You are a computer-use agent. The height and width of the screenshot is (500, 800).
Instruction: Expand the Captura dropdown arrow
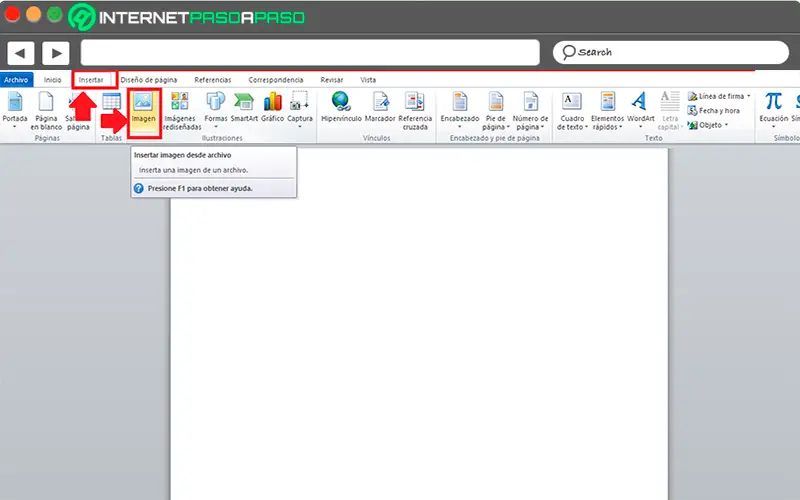click(x=299, y=127)
